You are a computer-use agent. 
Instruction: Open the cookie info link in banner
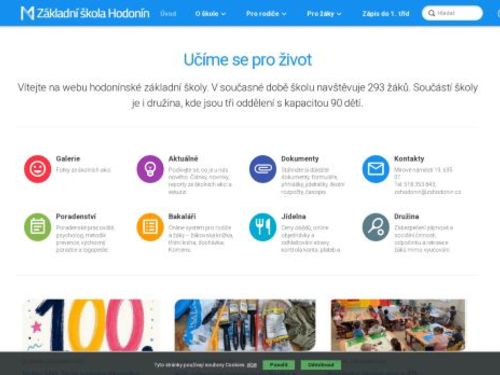(x=252, y=365)
